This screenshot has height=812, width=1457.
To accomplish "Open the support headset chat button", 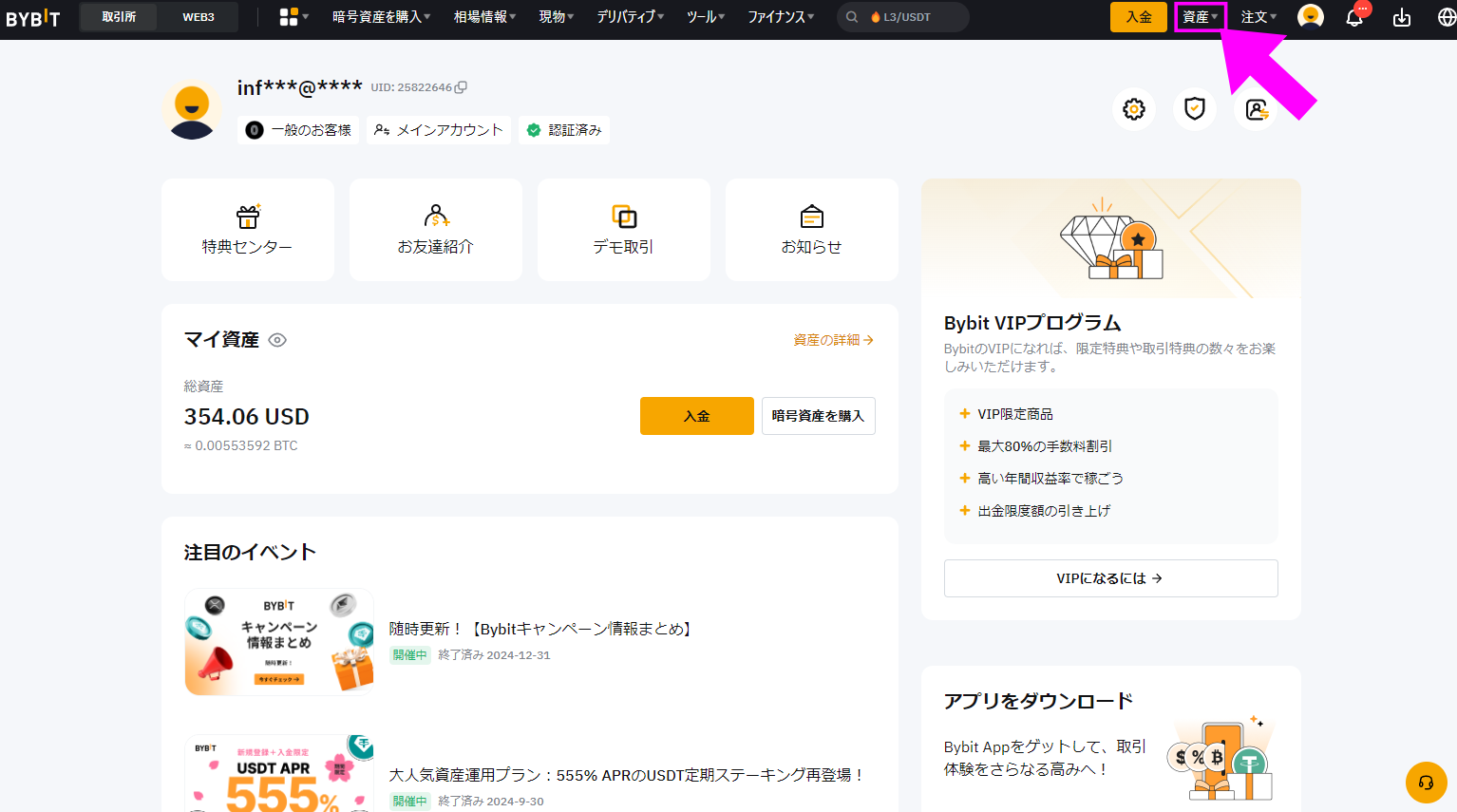I will coord(1426,783).
